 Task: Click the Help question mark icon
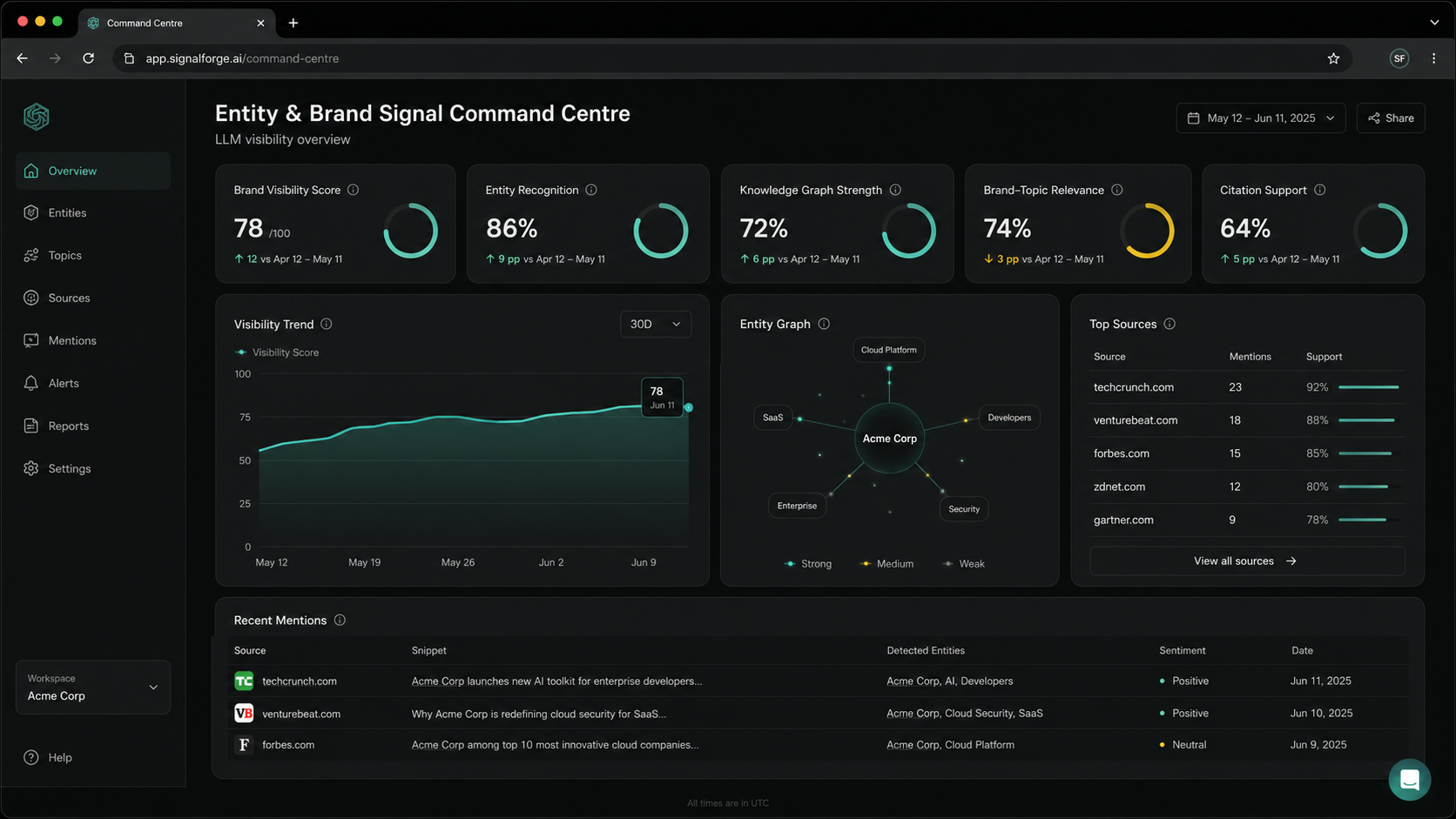click(x=31, y=757)
